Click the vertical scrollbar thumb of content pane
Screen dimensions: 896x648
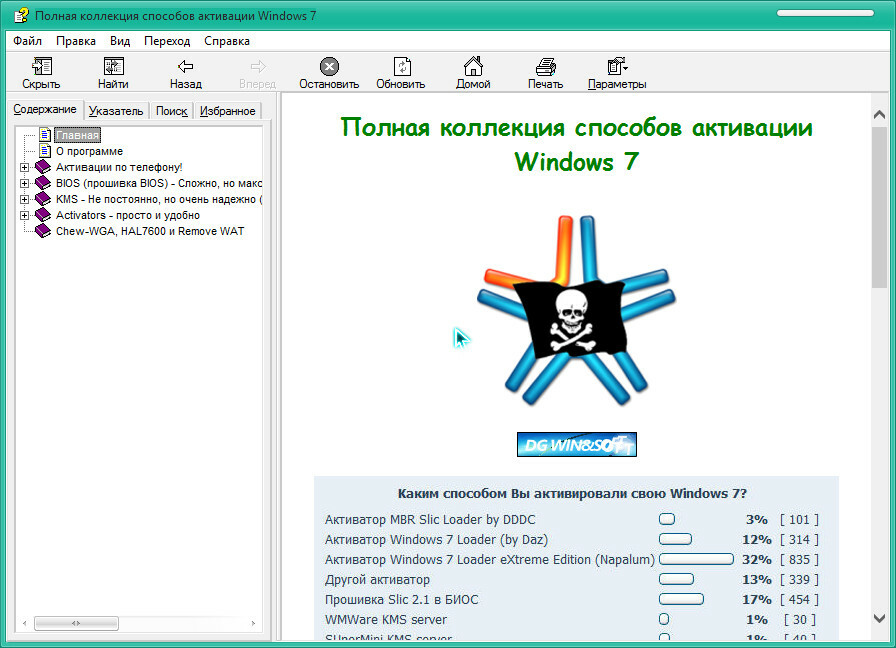tap(879, 207)
